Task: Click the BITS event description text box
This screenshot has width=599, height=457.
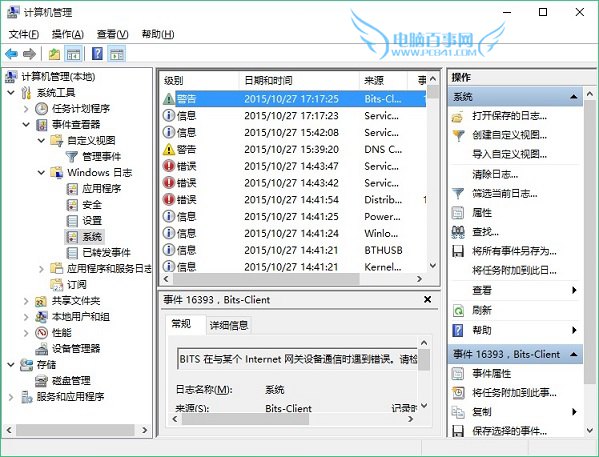Action: tap(298, 359)
